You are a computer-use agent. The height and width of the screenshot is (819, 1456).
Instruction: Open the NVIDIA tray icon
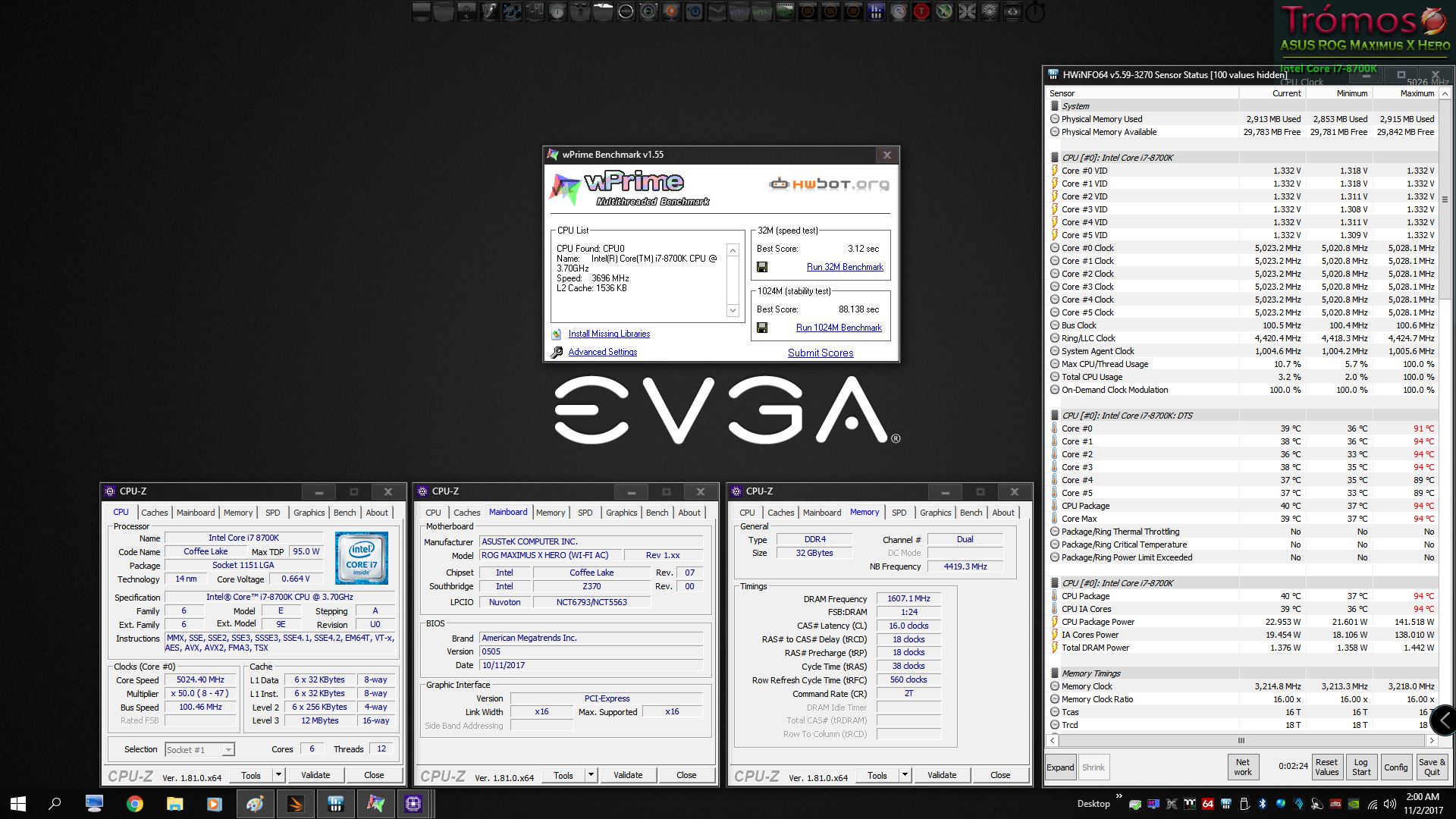(1354, 804)
